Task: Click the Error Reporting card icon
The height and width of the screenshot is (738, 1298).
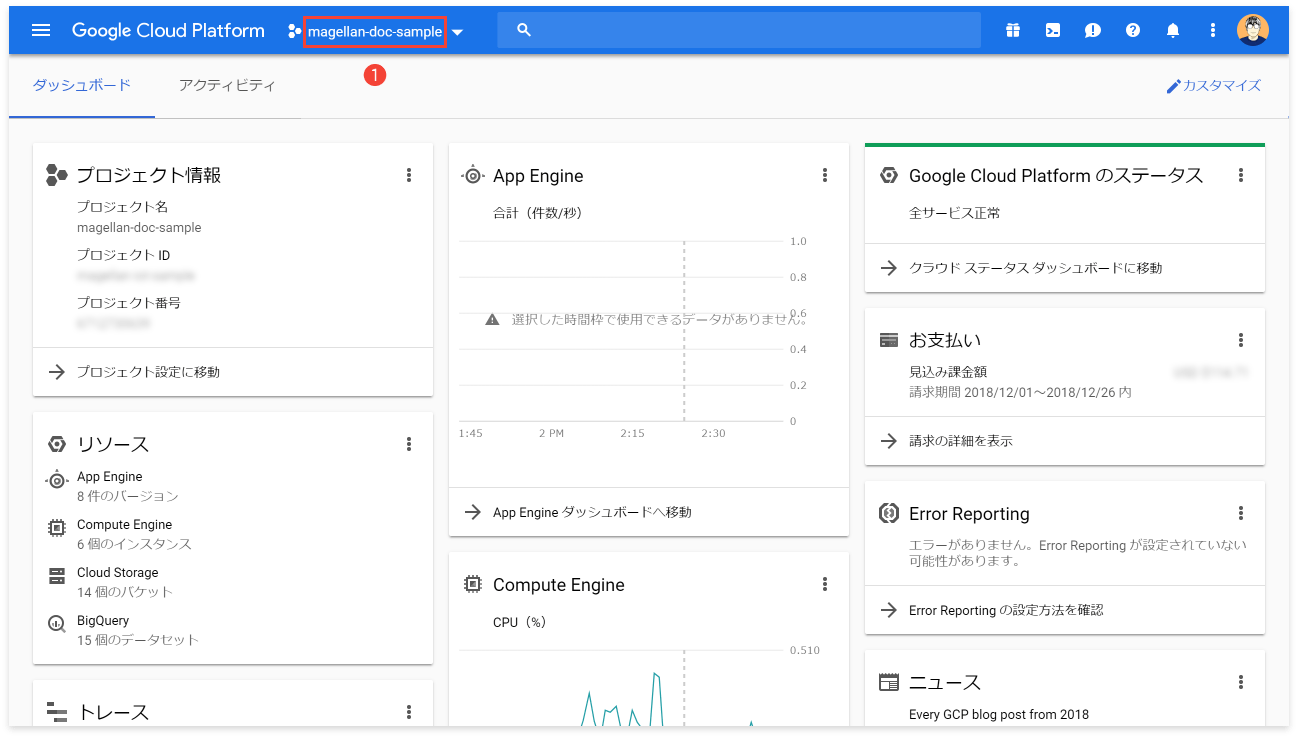Action: tap(888, 513)
